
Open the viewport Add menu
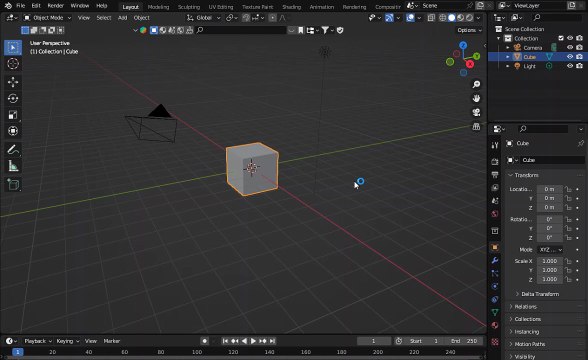[x=122, y=18]
